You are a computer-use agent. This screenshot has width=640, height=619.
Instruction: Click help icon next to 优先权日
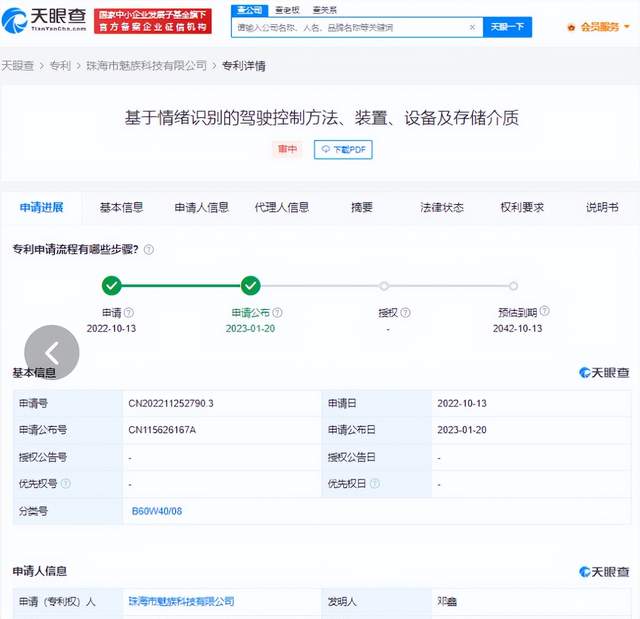tap(375, 484)
